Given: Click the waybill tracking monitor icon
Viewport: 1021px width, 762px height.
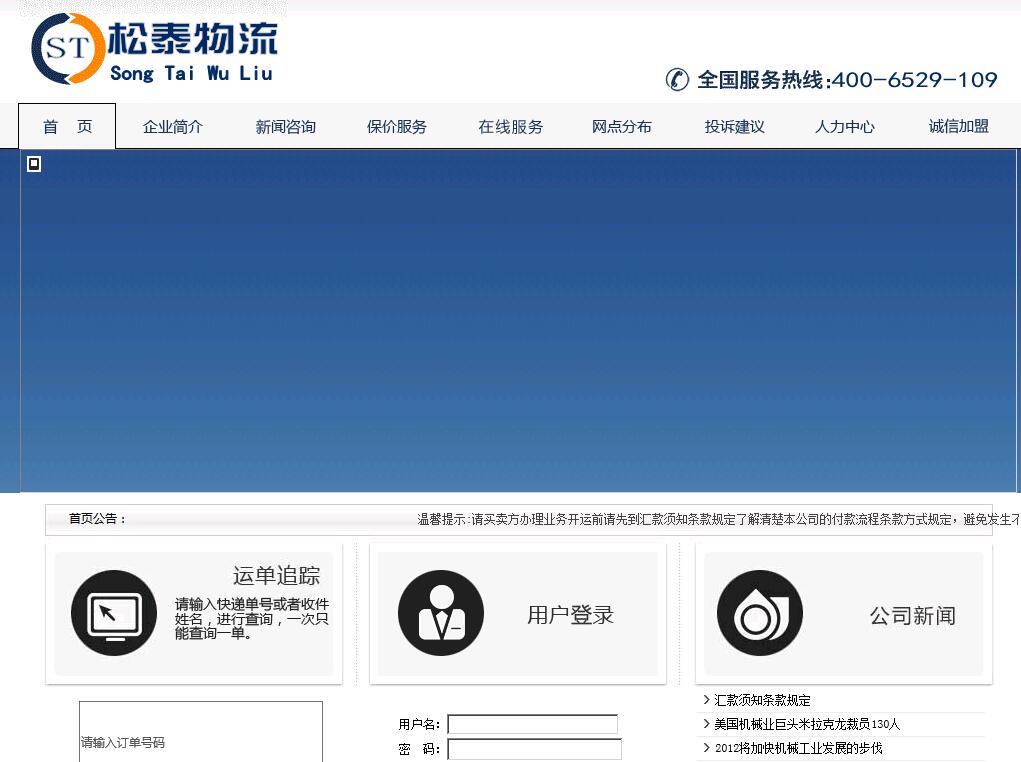Looking at the screenshot, I should click(114, 613).
